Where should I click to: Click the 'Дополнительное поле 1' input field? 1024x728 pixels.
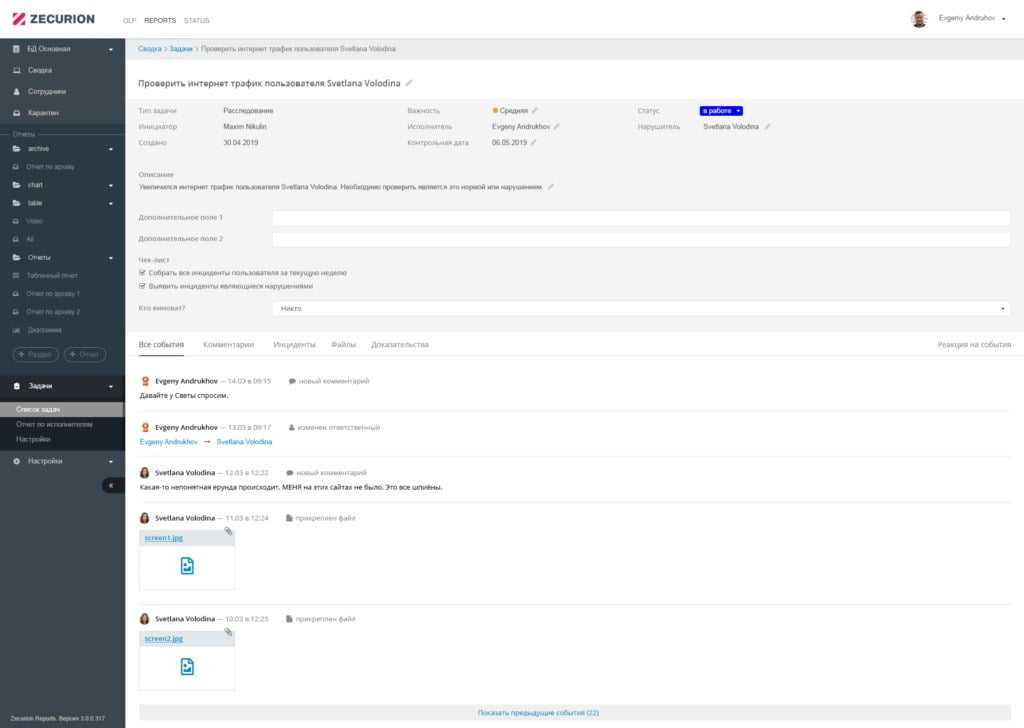(640, 218)
